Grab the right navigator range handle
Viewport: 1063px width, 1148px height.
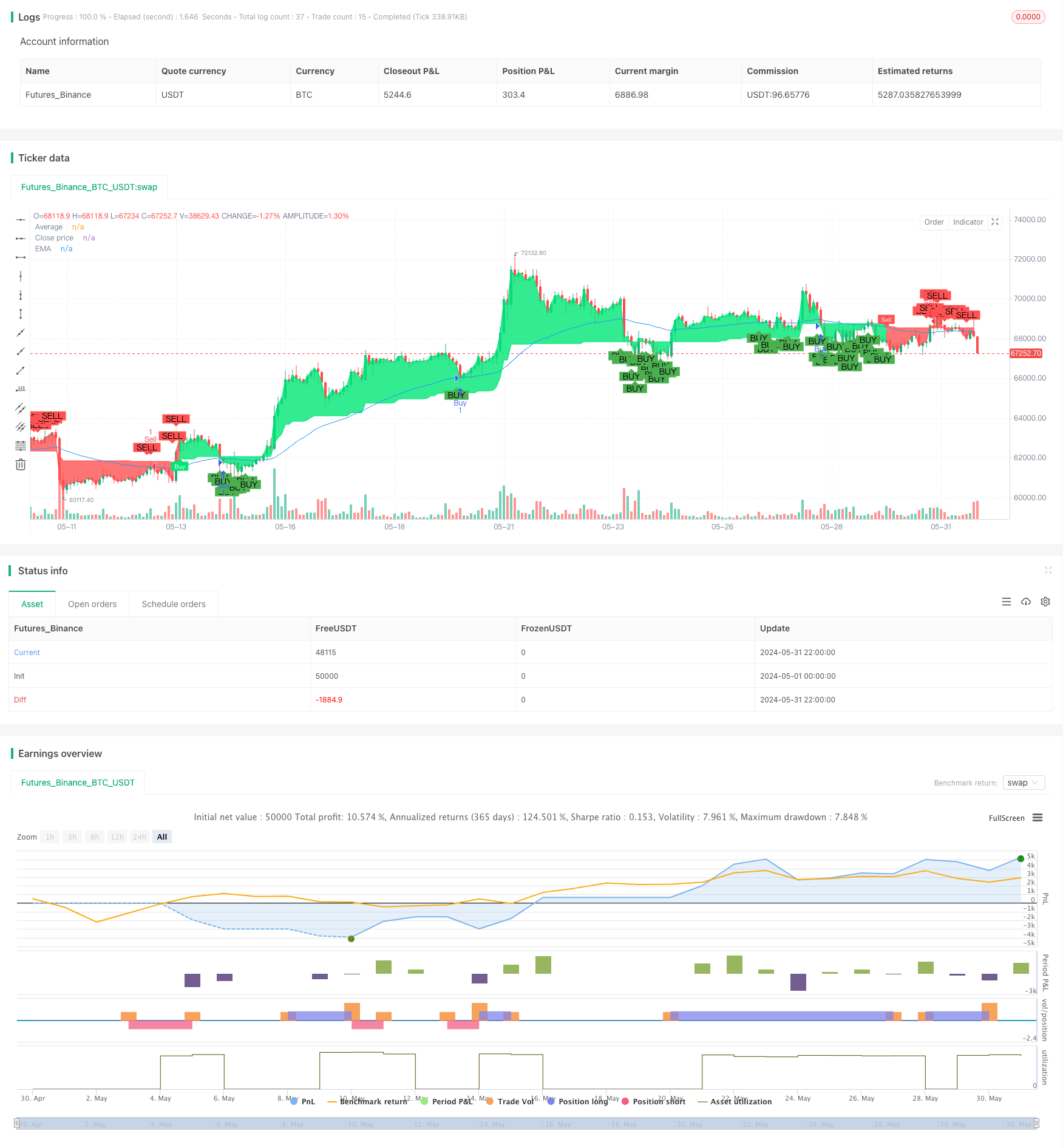coord(1037,1123)
